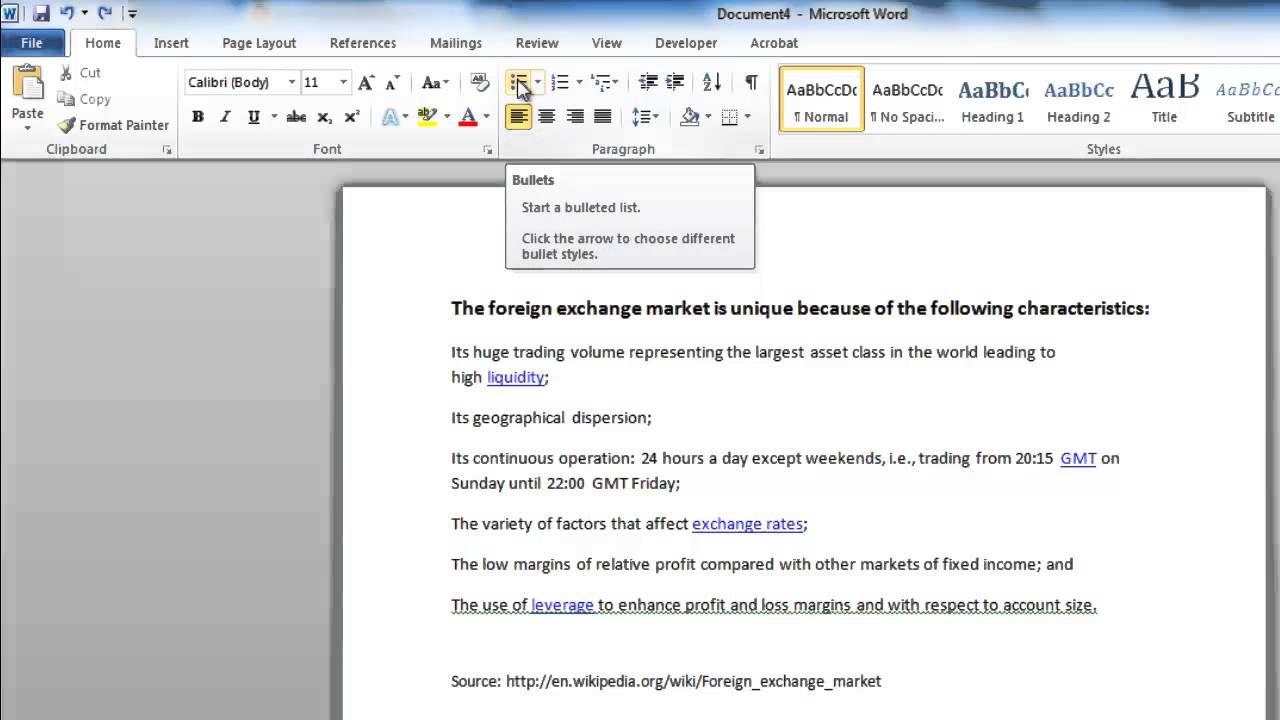
Task: Click the Shading paint bucket icon
Action: pos(690,117)
